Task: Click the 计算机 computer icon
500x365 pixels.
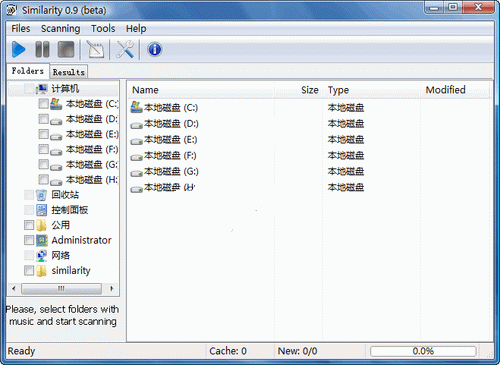Action: [42, 89]
